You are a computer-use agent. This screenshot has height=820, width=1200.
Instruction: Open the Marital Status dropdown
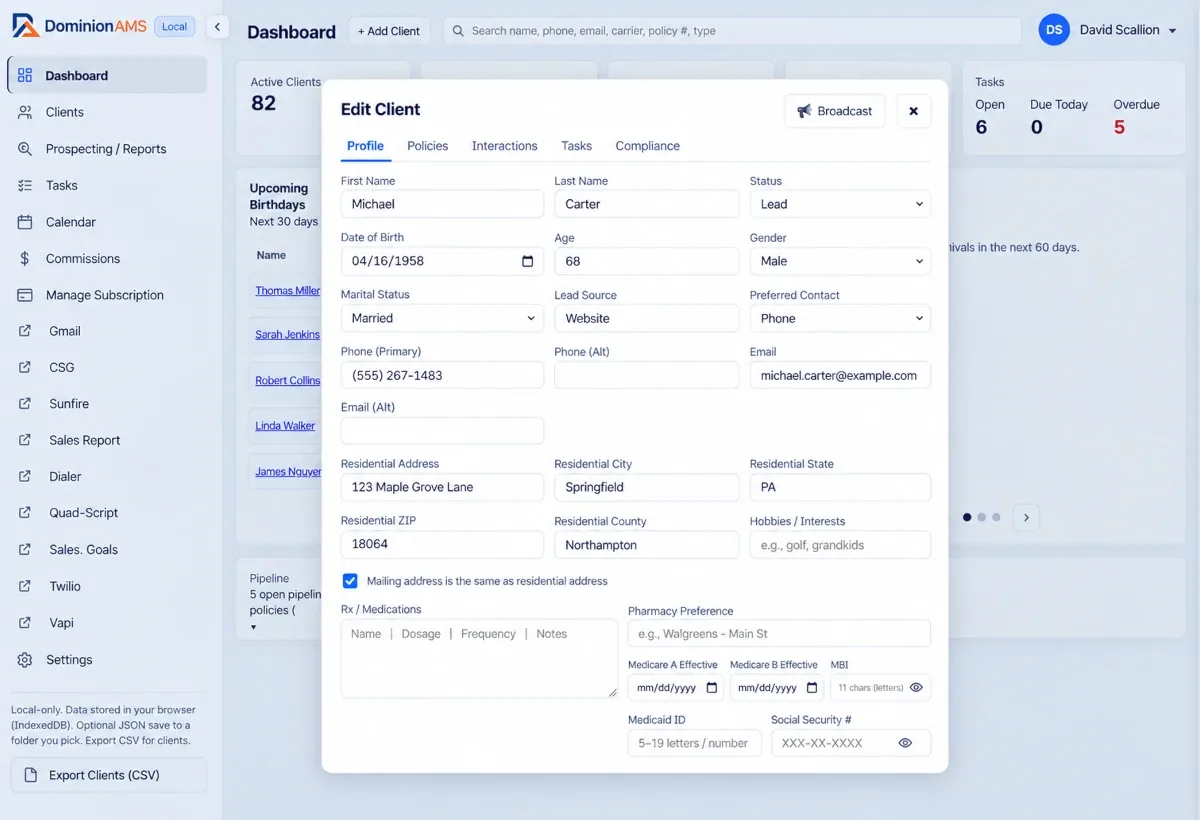(442, 318)
